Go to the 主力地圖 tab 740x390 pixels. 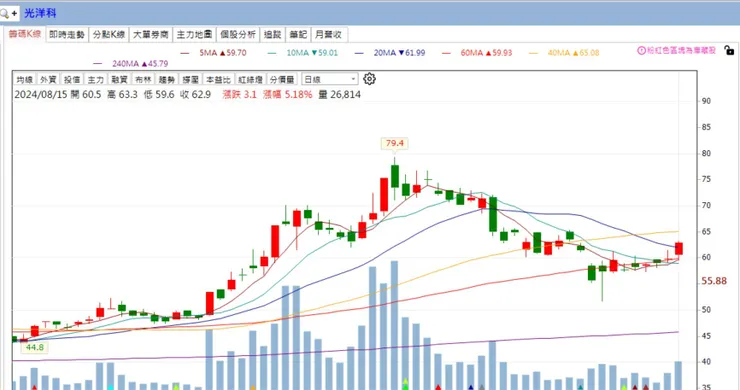(194, 34)
